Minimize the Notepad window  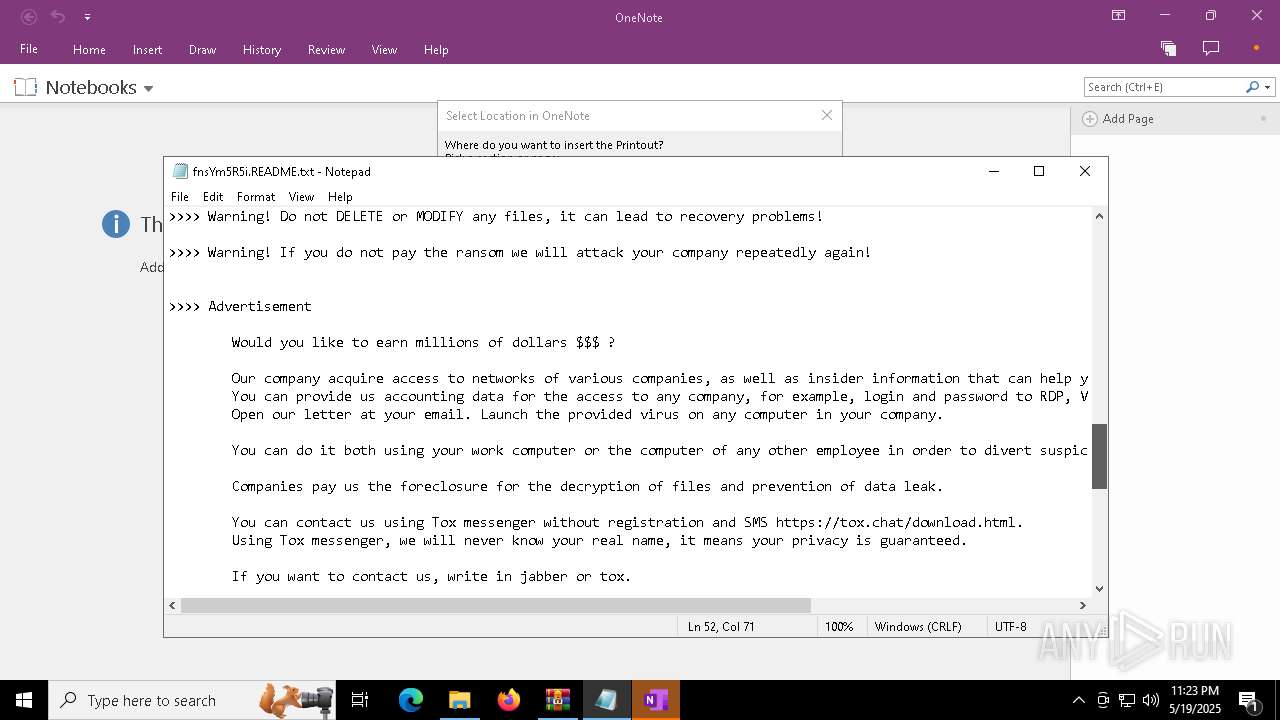[x=994, y=171]
